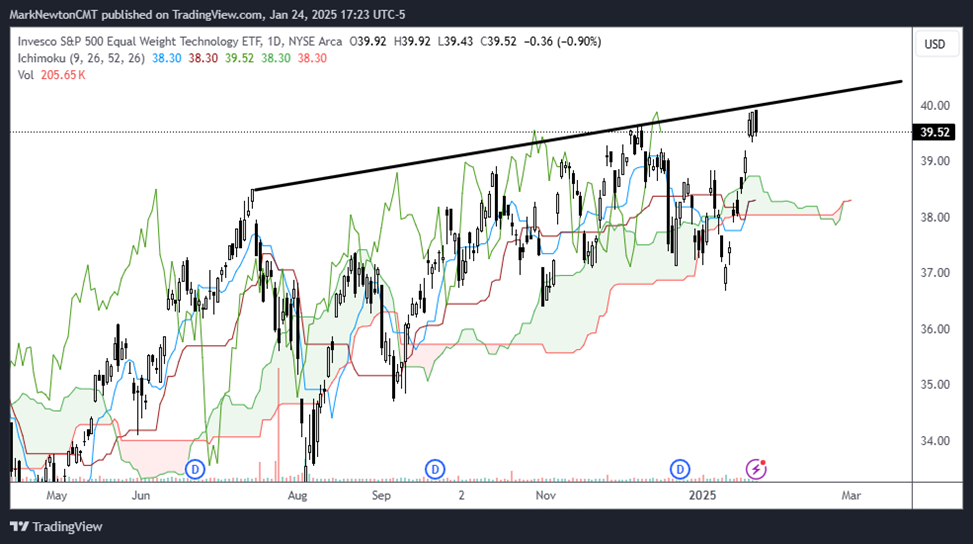Click the 36.00 price axis label
This screenshot has width=973, height=544.
coord(935,329)
